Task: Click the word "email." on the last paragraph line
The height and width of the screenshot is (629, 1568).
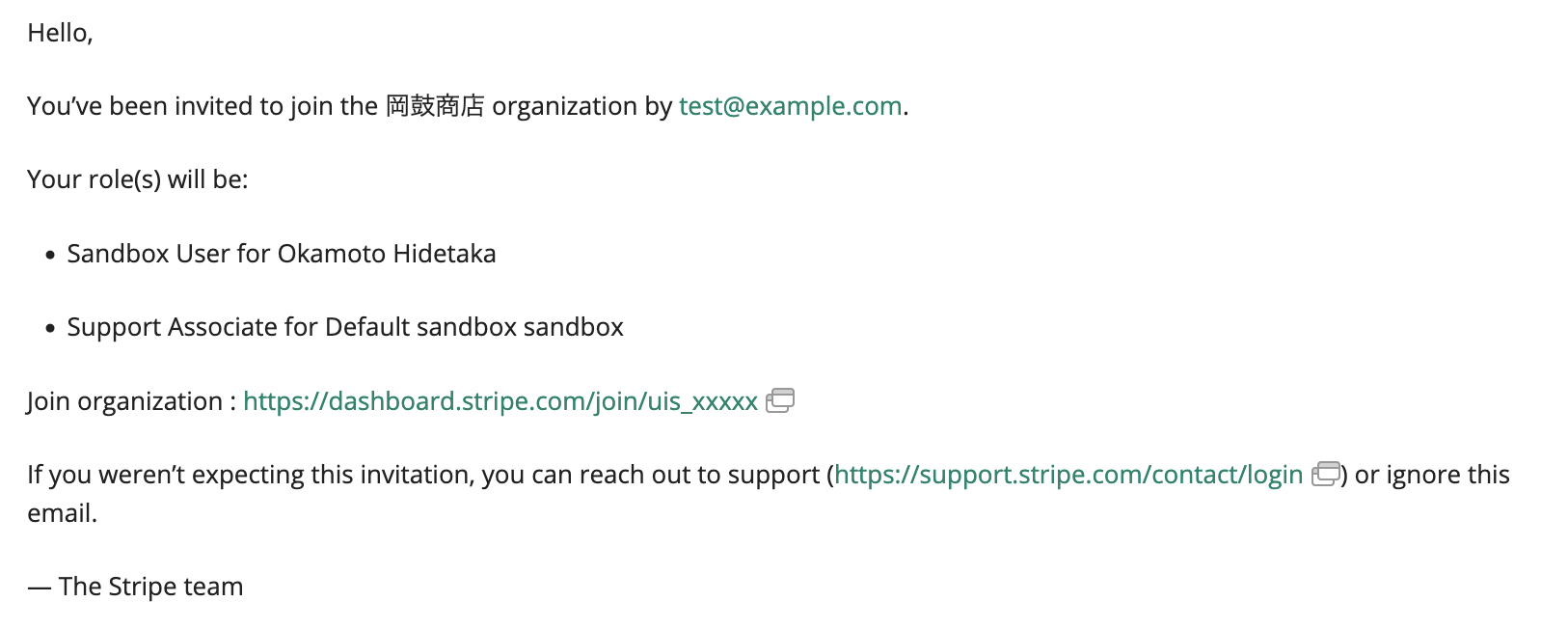Action: click(63, 513)
